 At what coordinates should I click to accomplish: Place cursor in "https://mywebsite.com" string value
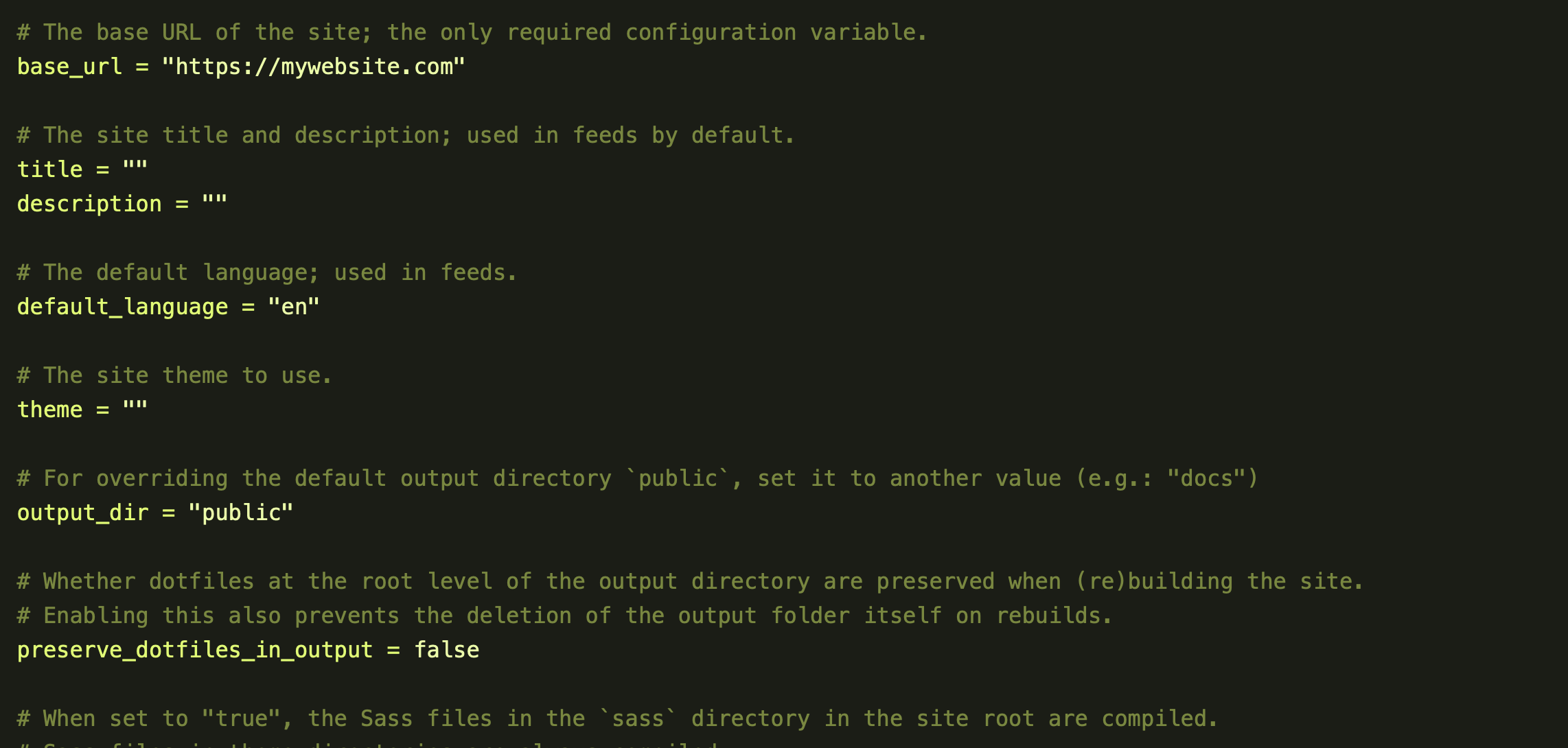pyautogui.click(x=314, y=67)
